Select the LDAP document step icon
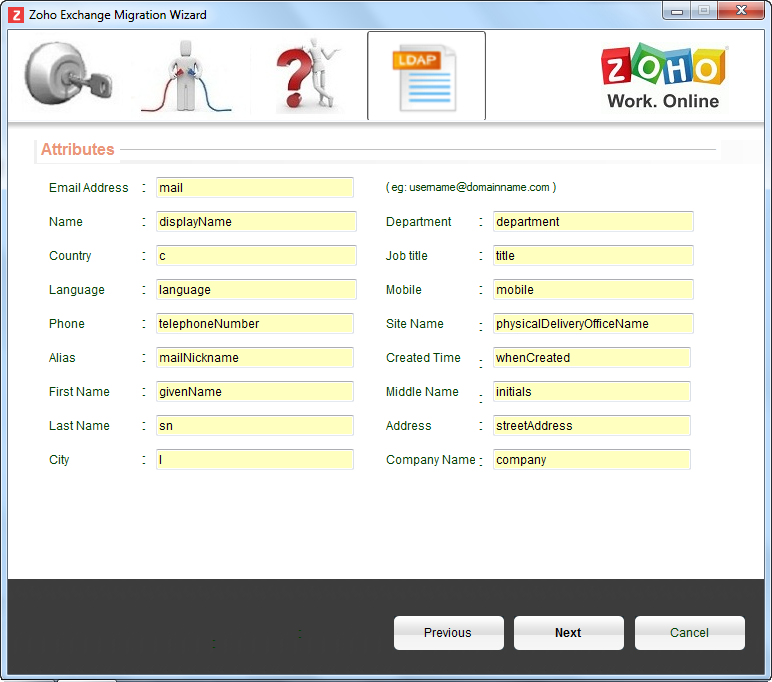This screenshot has height=682, width=772. [x=426, y=77]
